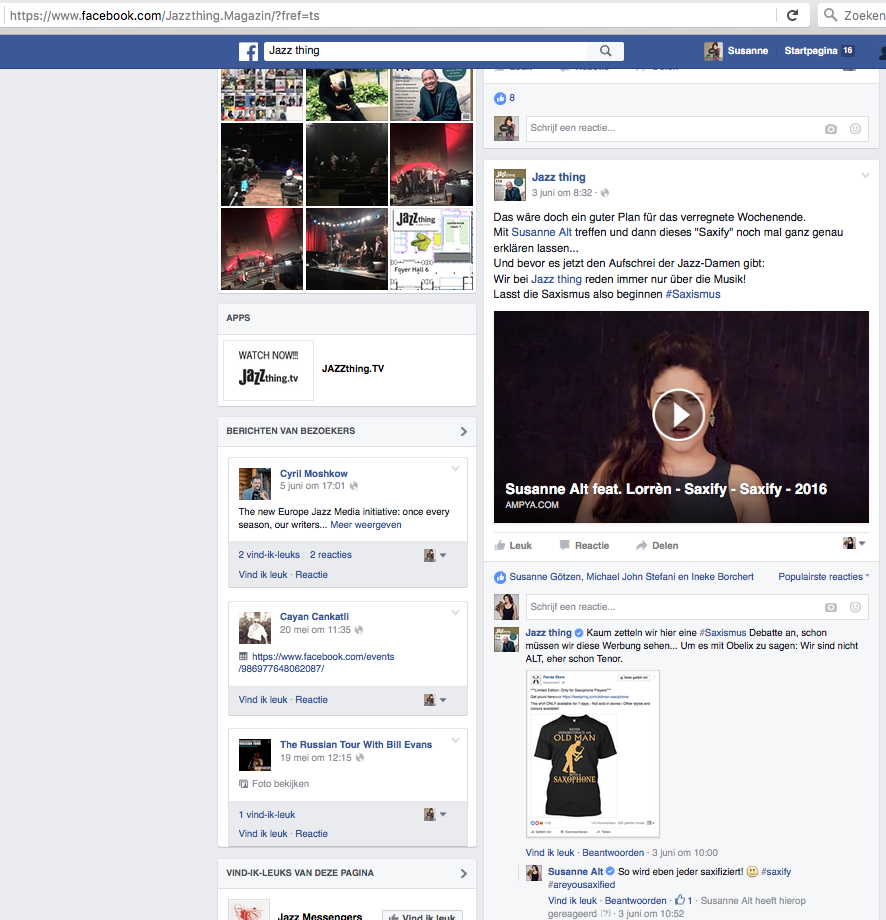This screenshot has width=886, height=920.
Task: Open the options chevron on Cyril Moshkow's post
Action: [x=455, y=469]
